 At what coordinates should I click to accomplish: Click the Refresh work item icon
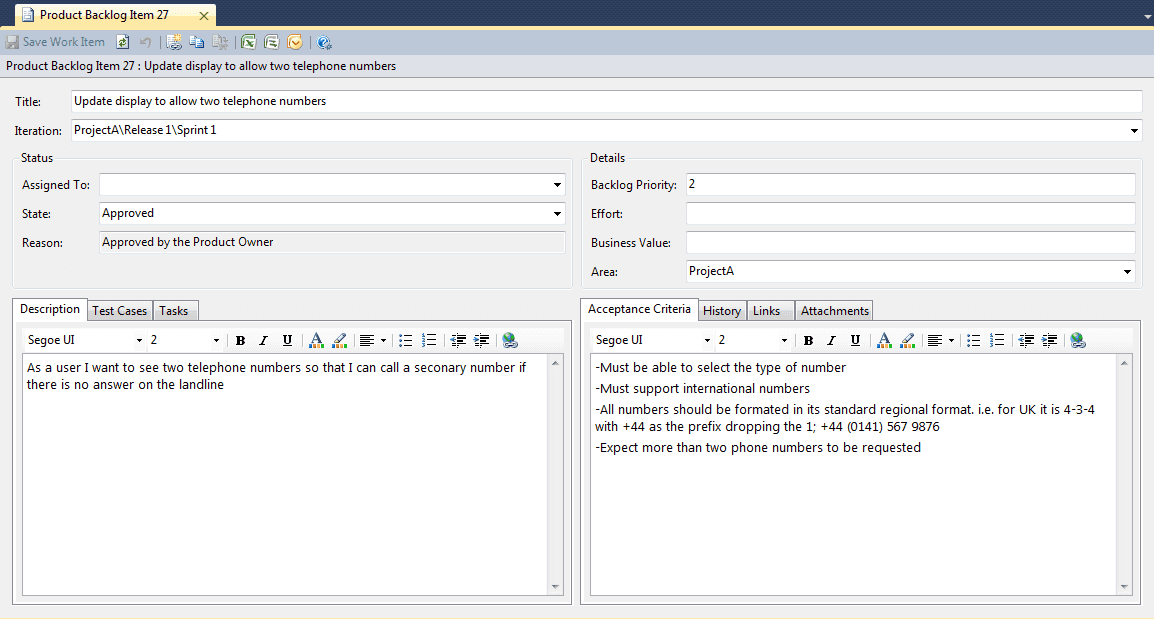pyautogui.click(x=123, y=42)
